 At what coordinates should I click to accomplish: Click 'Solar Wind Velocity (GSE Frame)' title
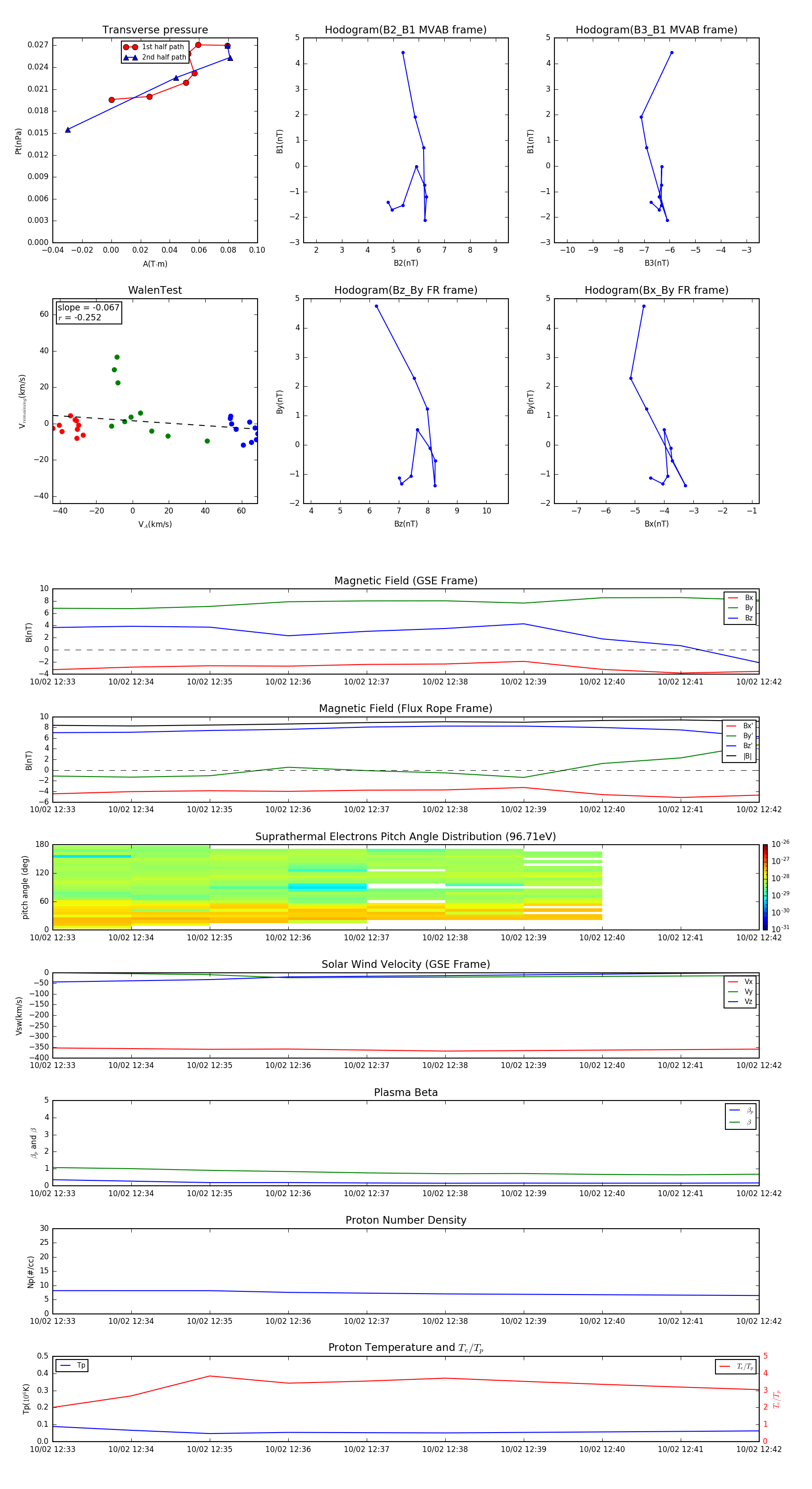[406, 965]
